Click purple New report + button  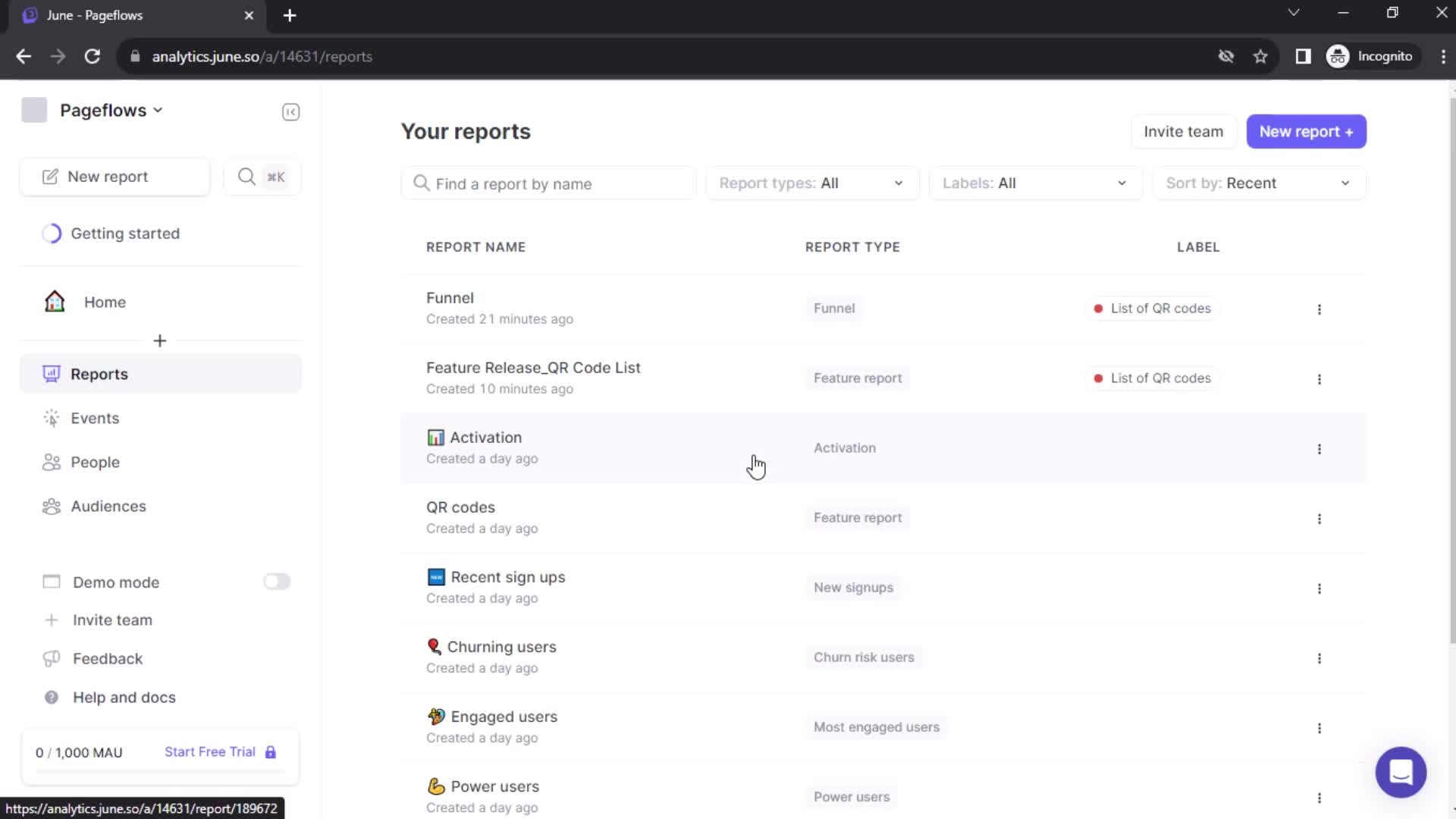[x=1306, y=132]
